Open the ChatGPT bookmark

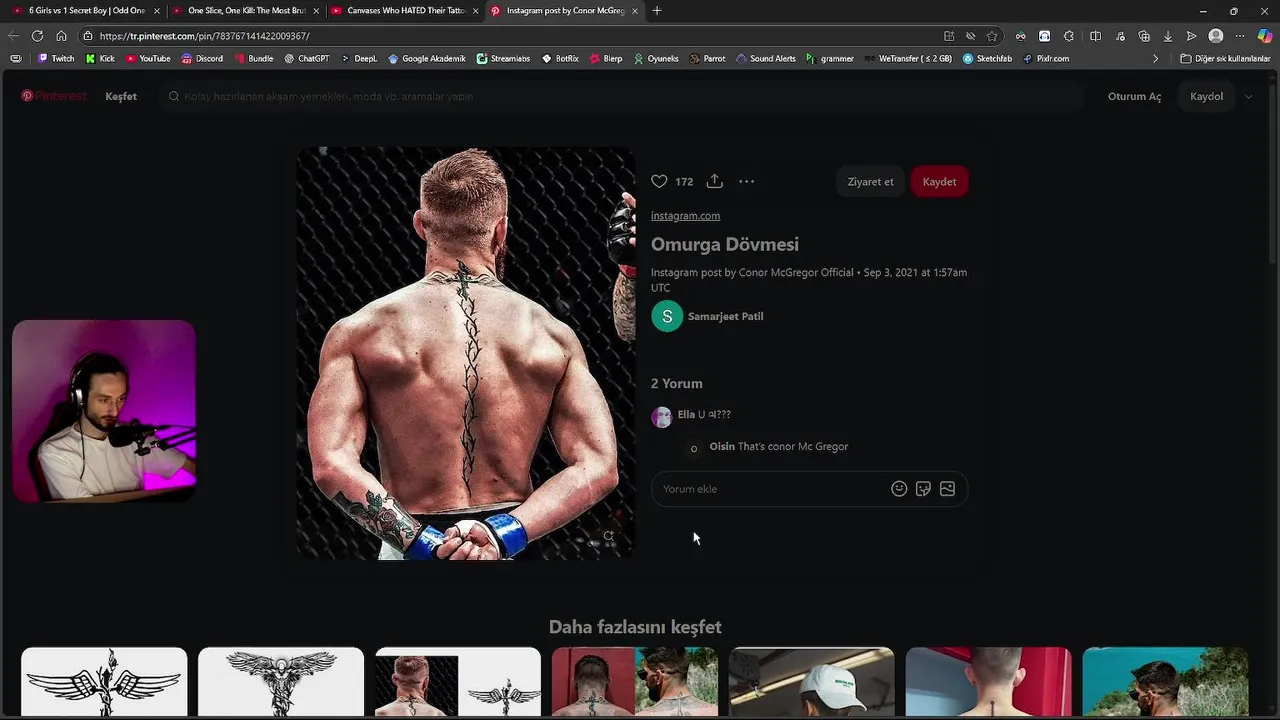306,59
